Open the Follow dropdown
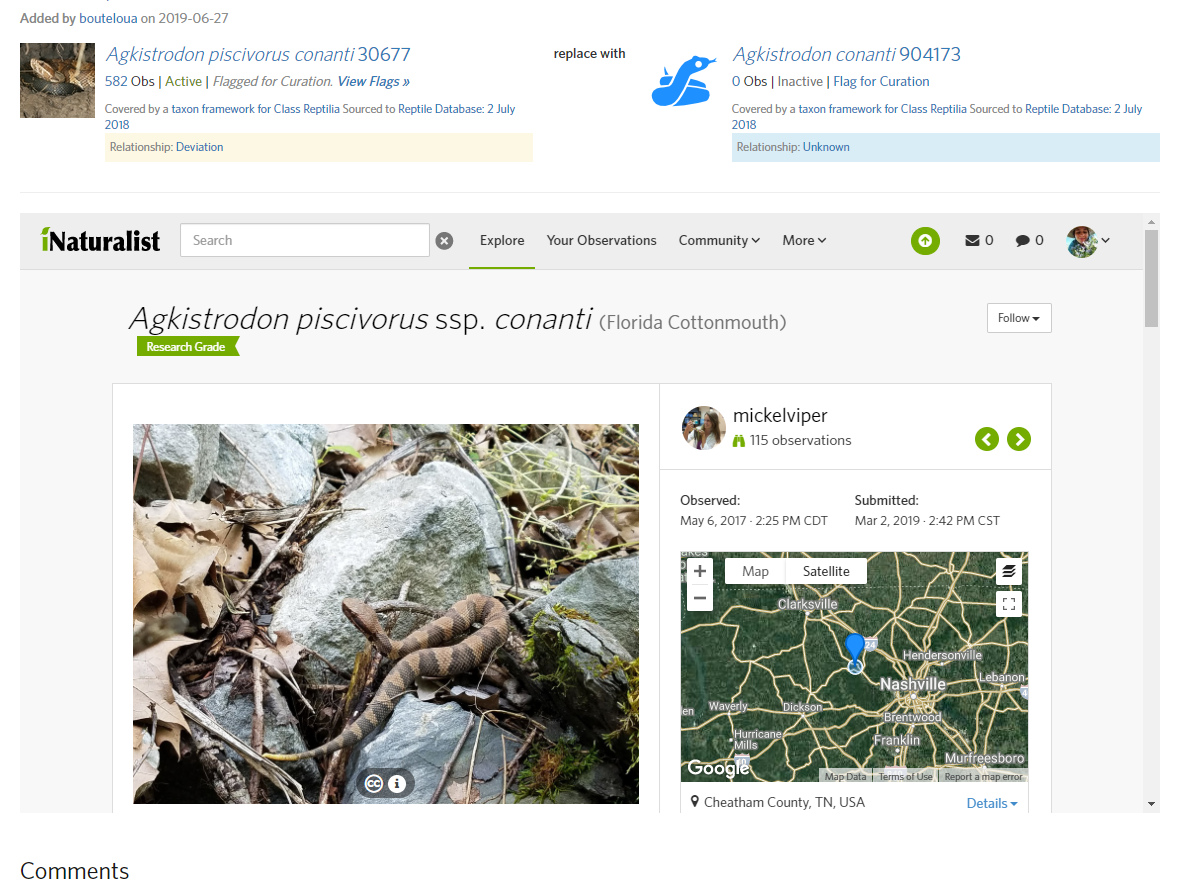 tap(1019, 318)
